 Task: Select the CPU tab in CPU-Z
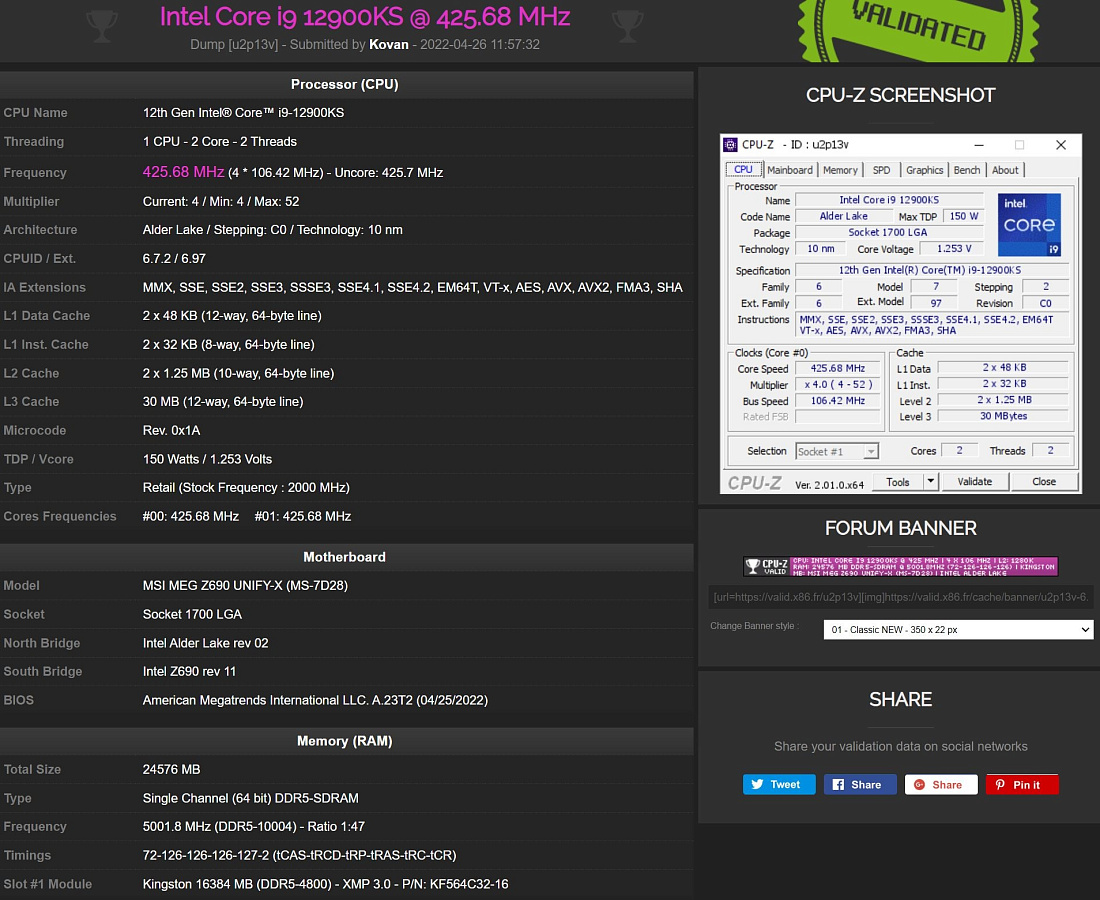pyautogui.click(x=743, y=169)
